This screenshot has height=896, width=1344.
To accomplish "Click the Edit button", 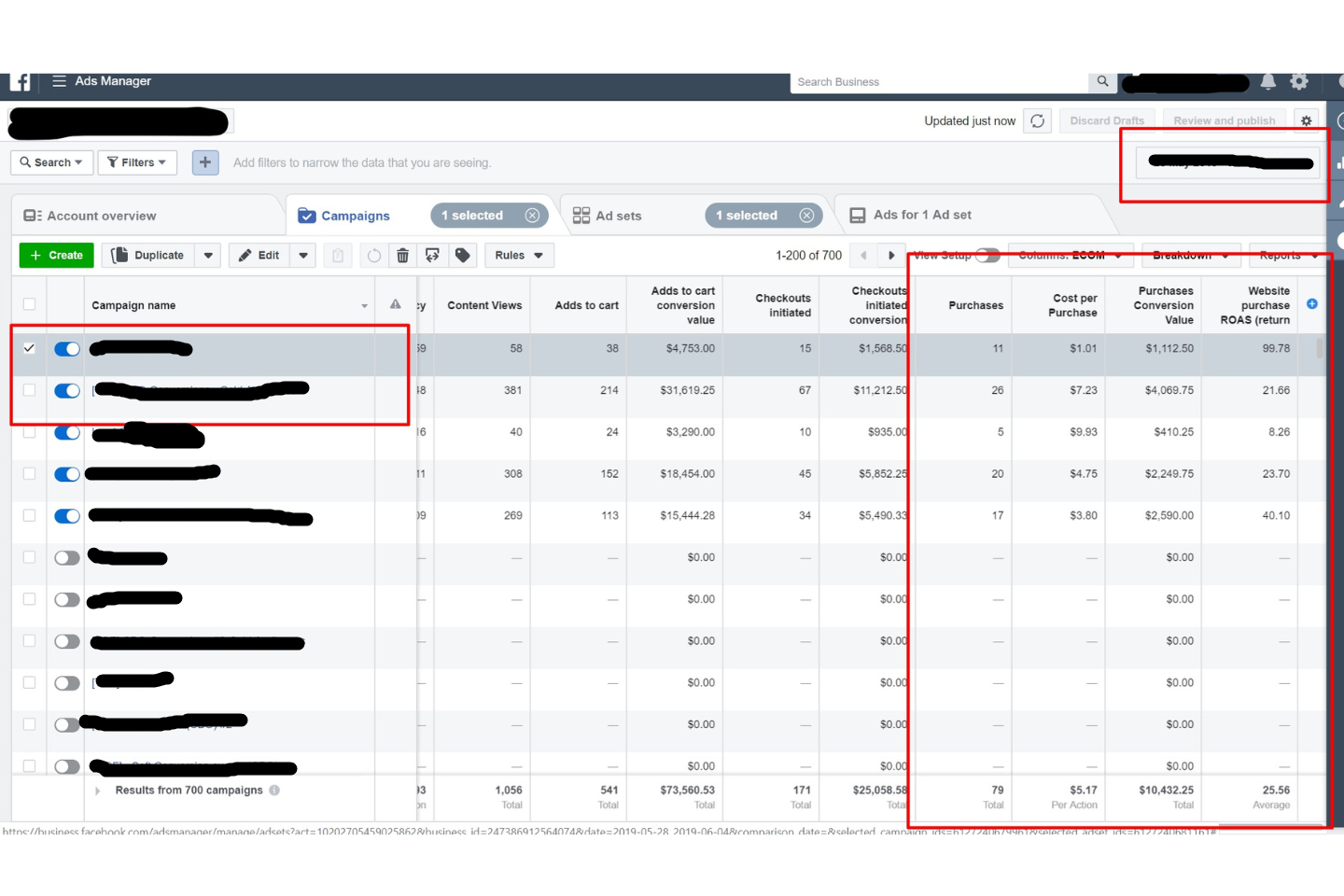I will point(259,255).
